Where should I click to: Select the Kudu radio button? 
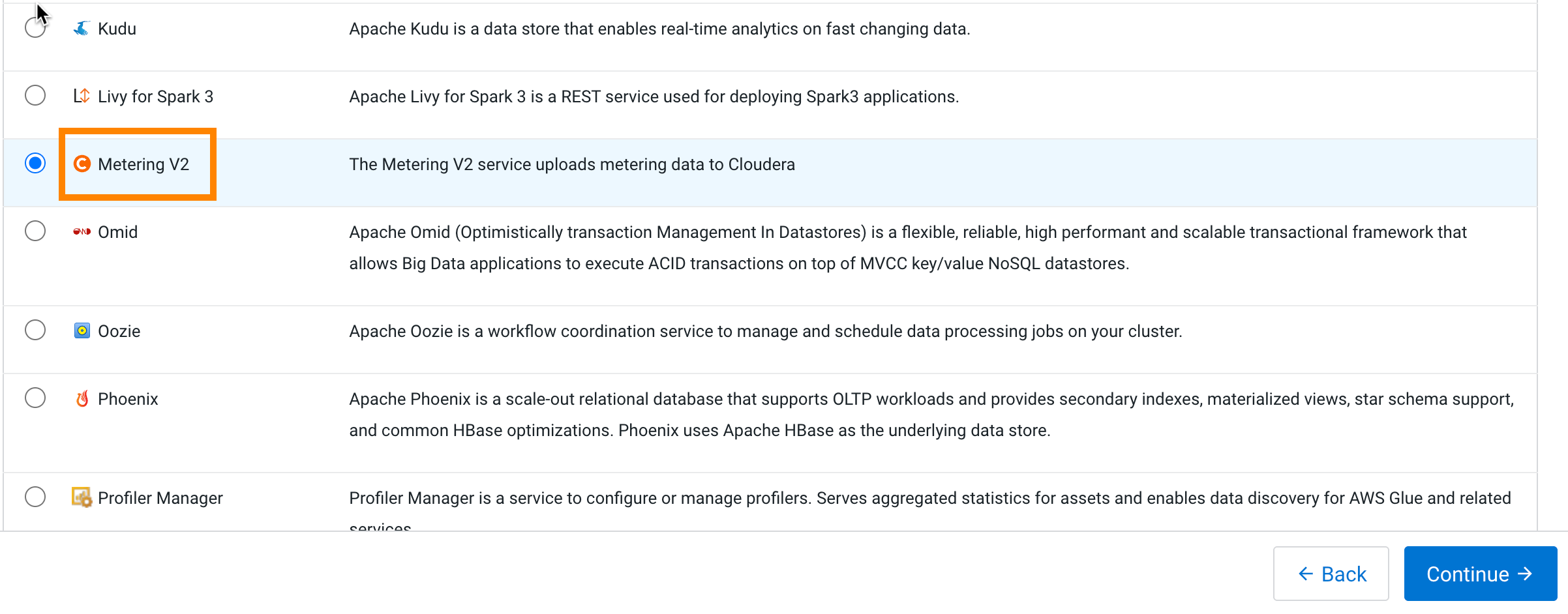click(x=35, y=27)
